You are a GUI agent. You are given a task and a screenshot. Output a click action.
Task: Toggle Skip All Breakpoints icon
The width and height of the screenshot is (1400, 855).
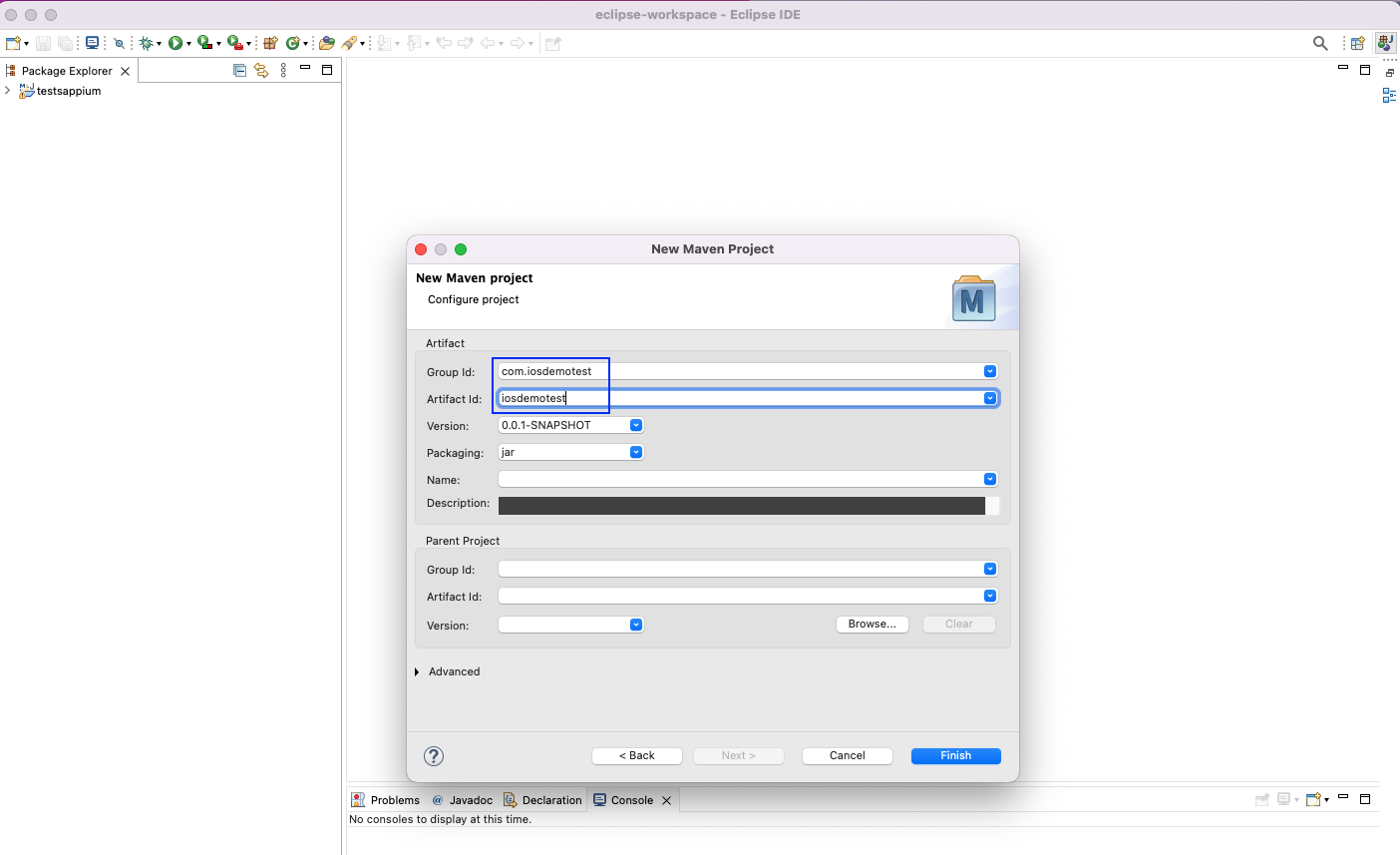point(120,43)
